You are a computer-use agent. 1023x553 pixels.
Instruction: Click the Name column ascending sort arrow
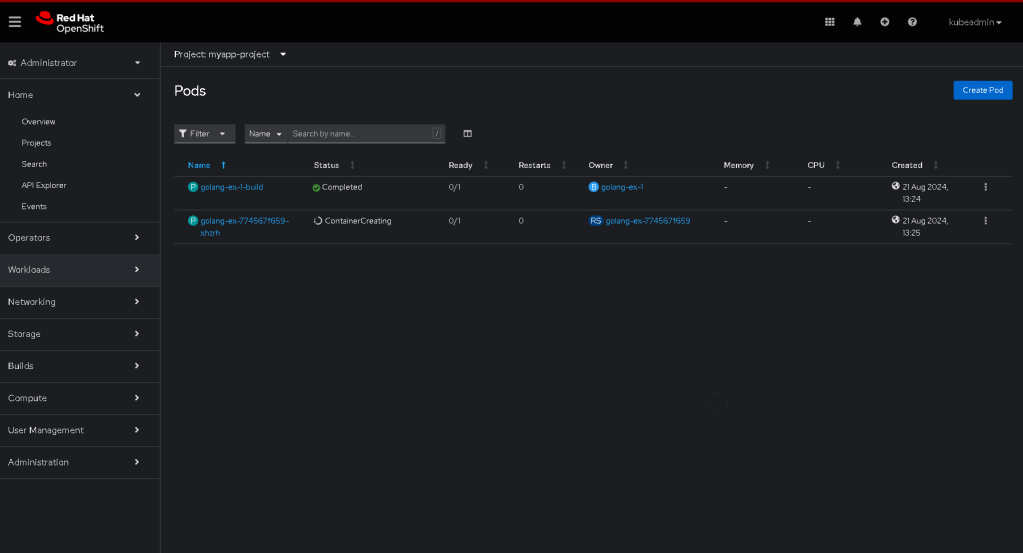point(223,165)
